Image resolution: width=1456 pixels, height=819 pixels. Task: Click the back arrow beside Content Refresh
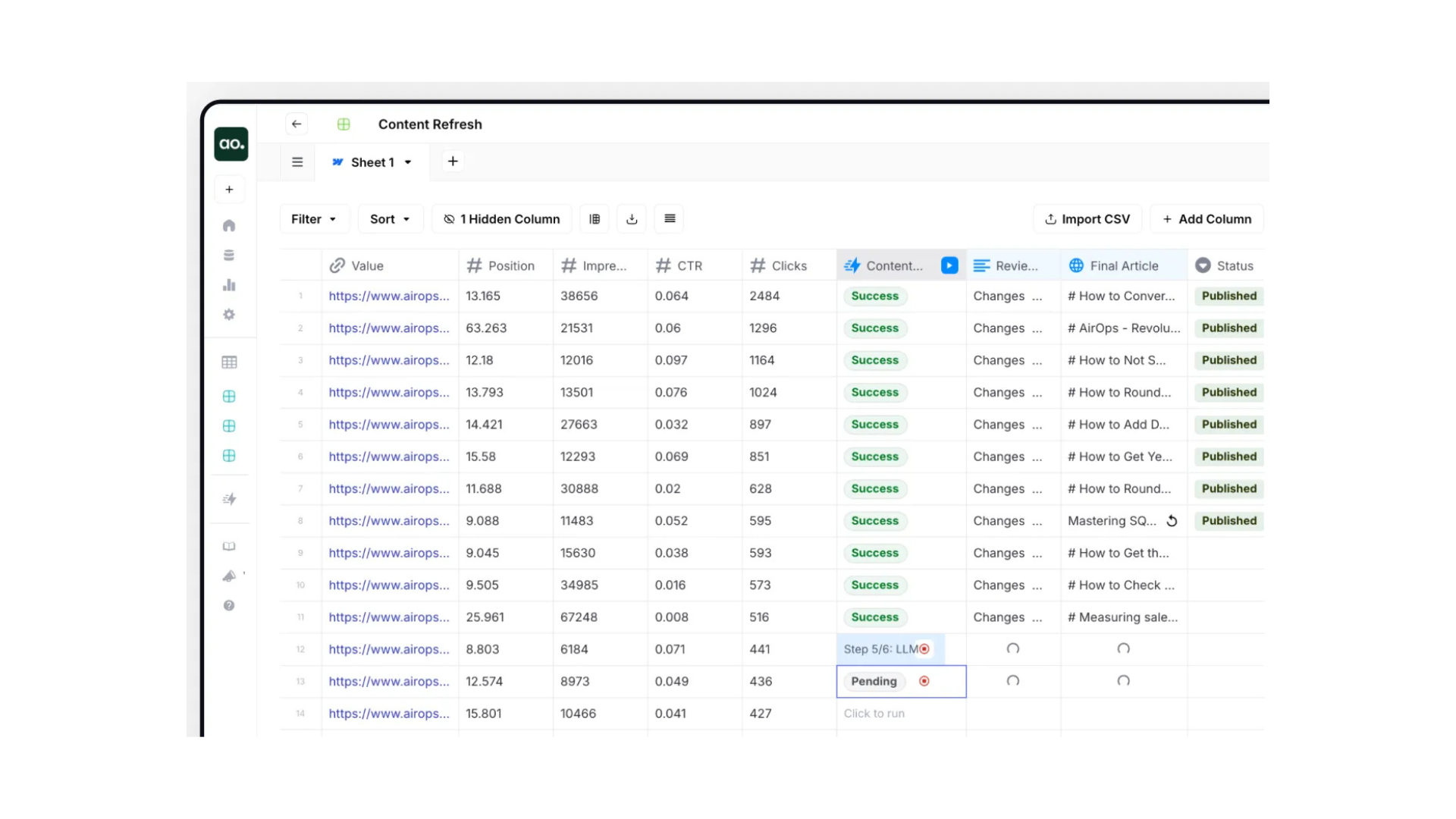(297, 124)
